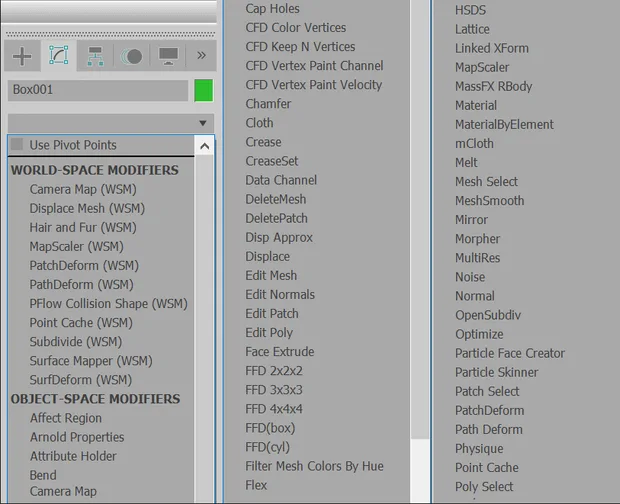Show more command panel tabs
This screenshot has width=620, height=504.
click(x=201, y=55)
